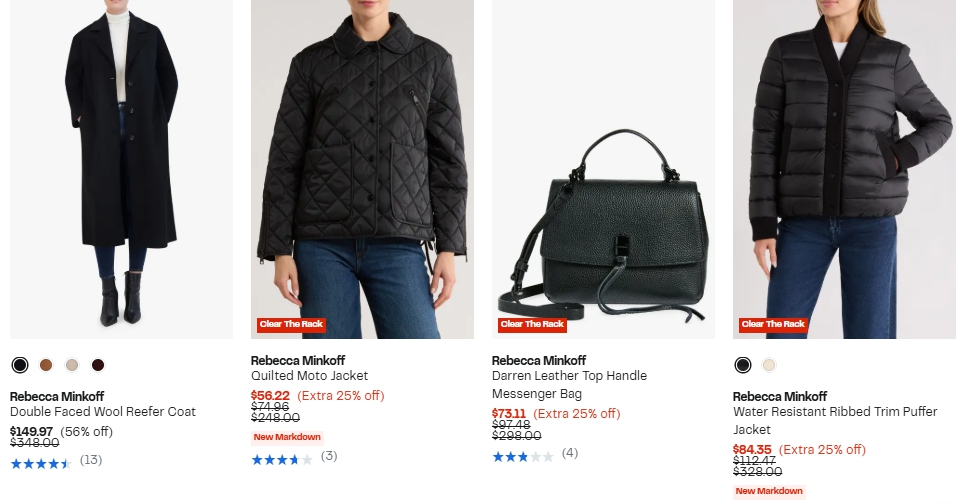Viewport: 959px width, 504px height.
Task: View star rating for the Wool Reefer Coat
Action: [x=41, y=464]
